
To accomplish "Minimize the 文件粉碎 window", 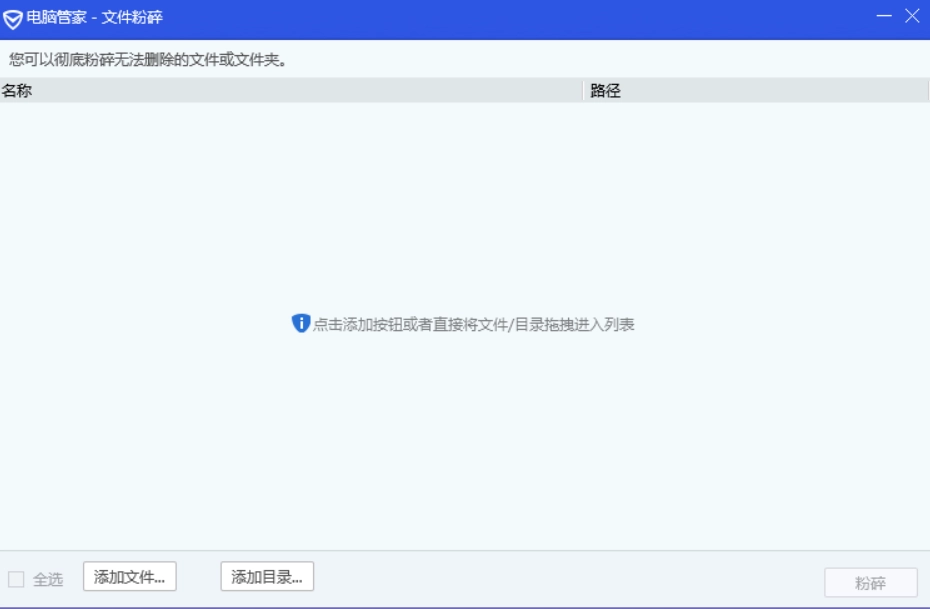I will pyautogui.click(x=884, y=16).
